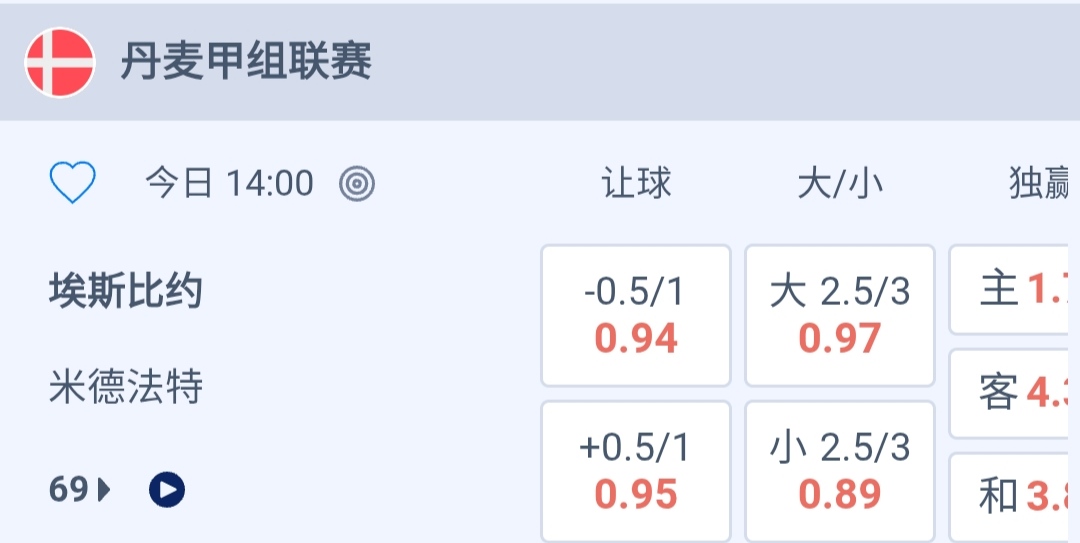Open team 埃斯比约 details

126,291
